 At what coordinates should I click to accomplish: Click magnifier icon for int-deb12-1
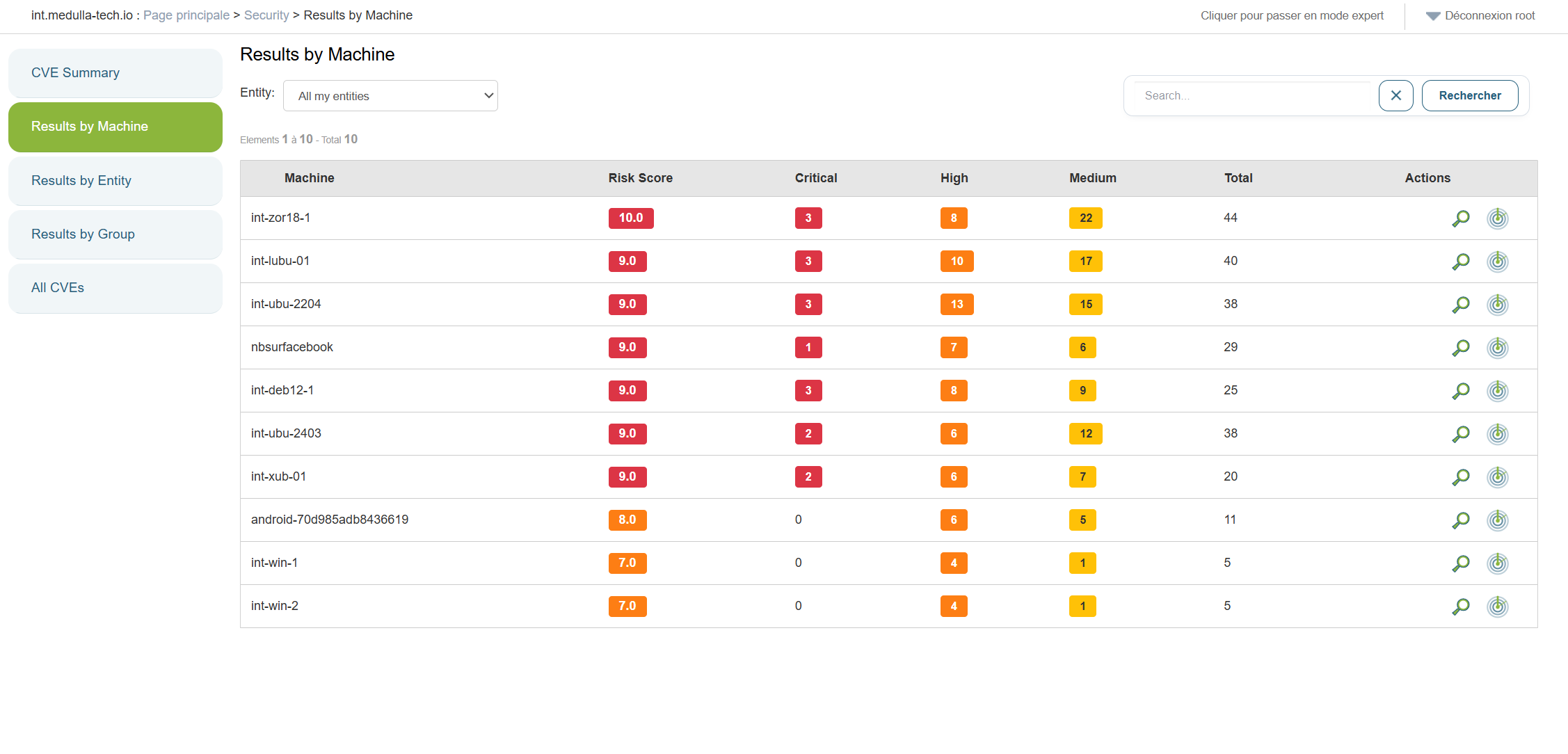[x=1461, y=391]
